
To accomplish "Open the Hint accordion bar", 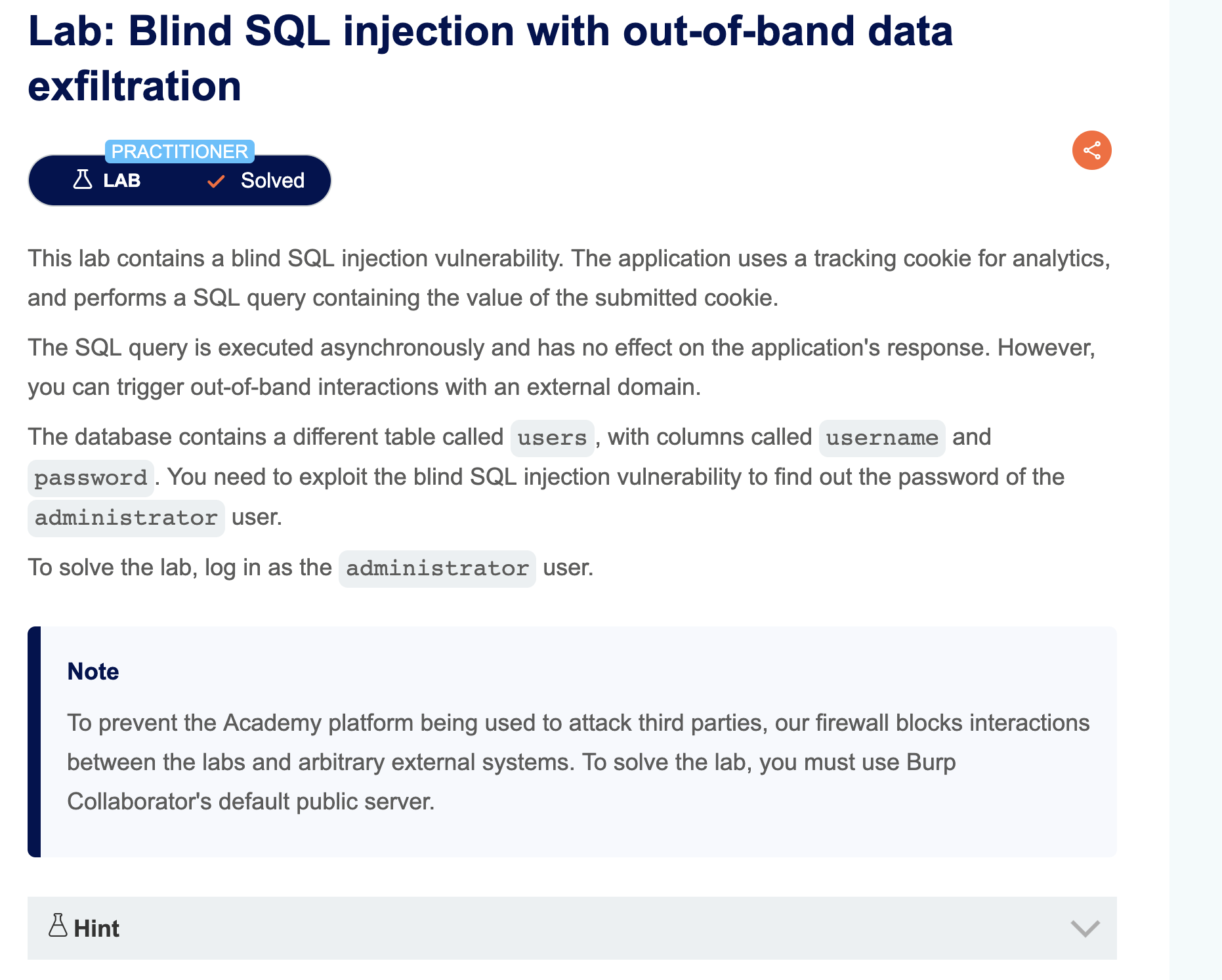I will pyautogui.click(x=572, y=928).
